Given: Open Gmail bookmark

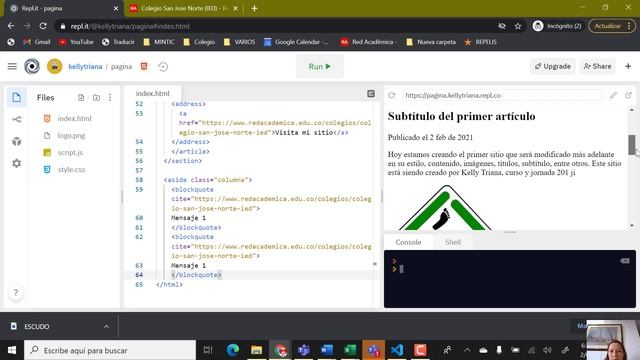Looking at the screenshot, I should pyautogui.click(x=37, y=42).
